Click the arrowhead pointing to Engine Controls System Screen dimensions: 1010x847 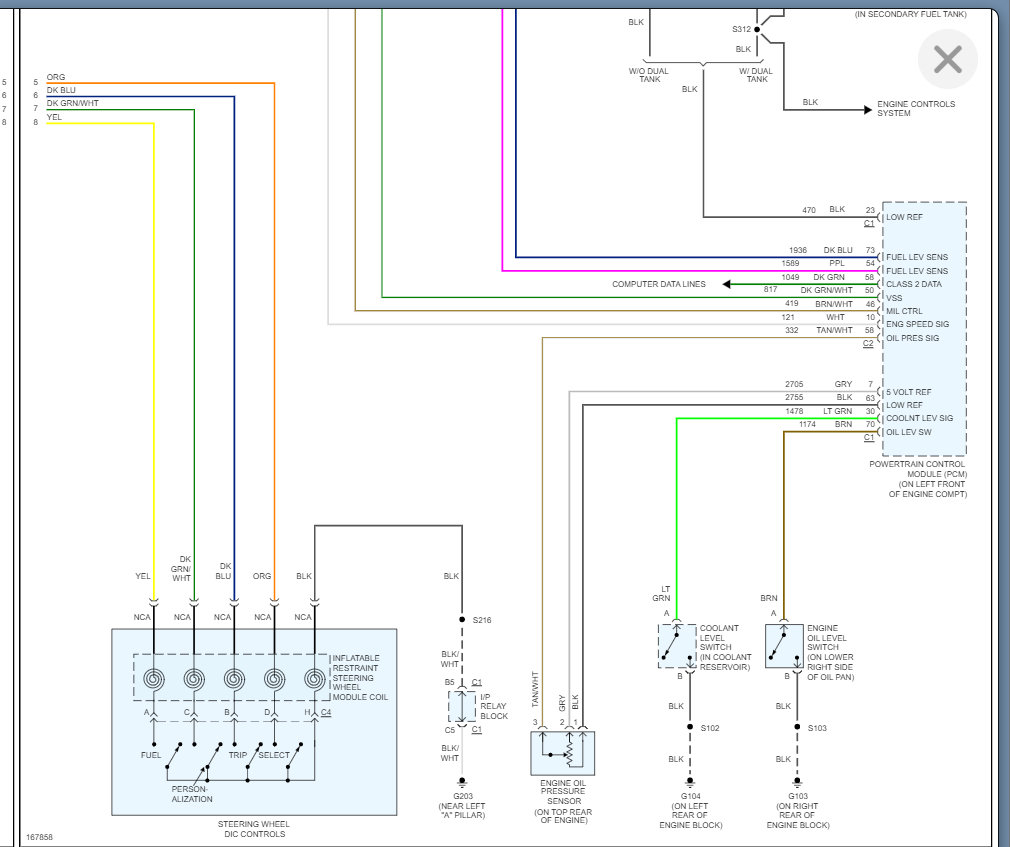[x=867, y=109]
